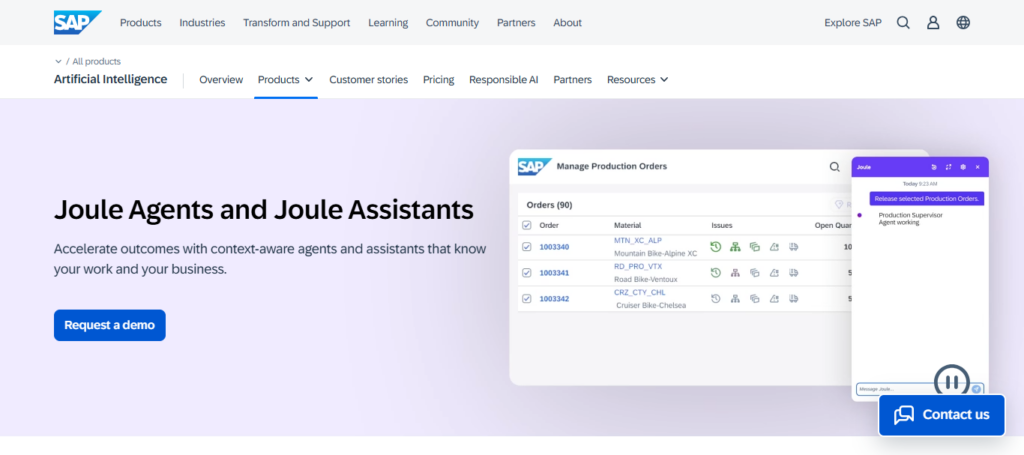This screenshot has width=1024, height=455.
Task: Go to the Pricing tab
Action: point(438,80)
